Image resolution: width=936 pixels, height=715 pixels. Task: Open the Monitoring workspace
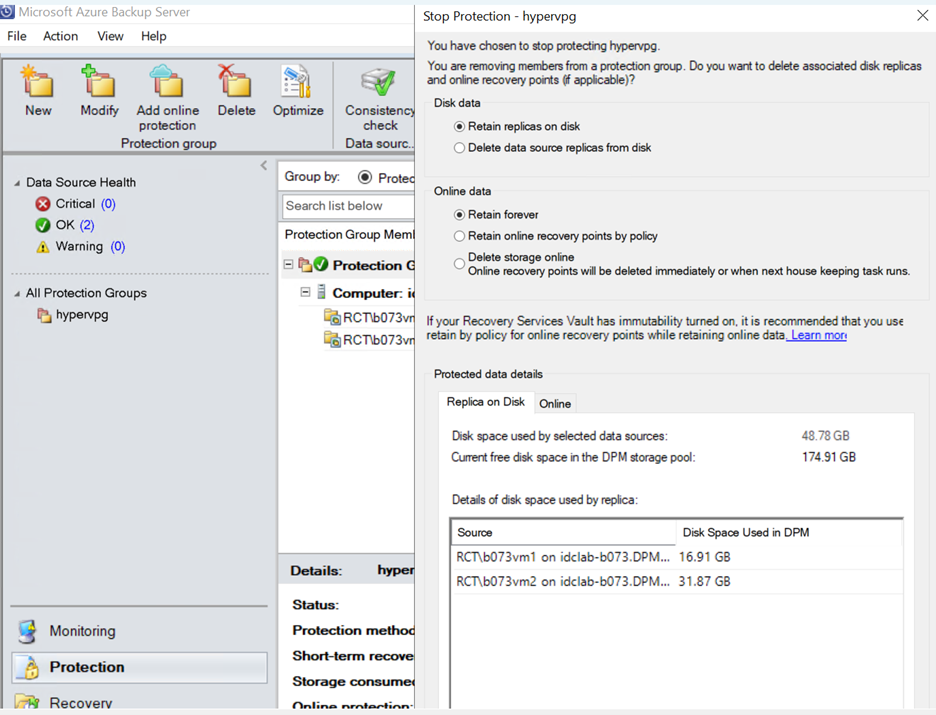click(140, 631)
